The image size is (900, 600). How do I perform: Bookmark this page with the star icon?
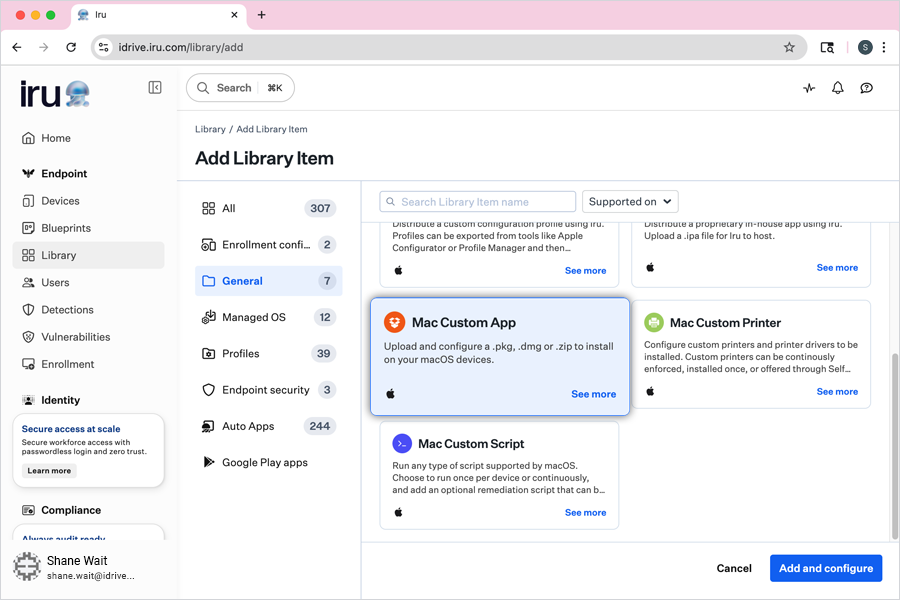point(789,47)
